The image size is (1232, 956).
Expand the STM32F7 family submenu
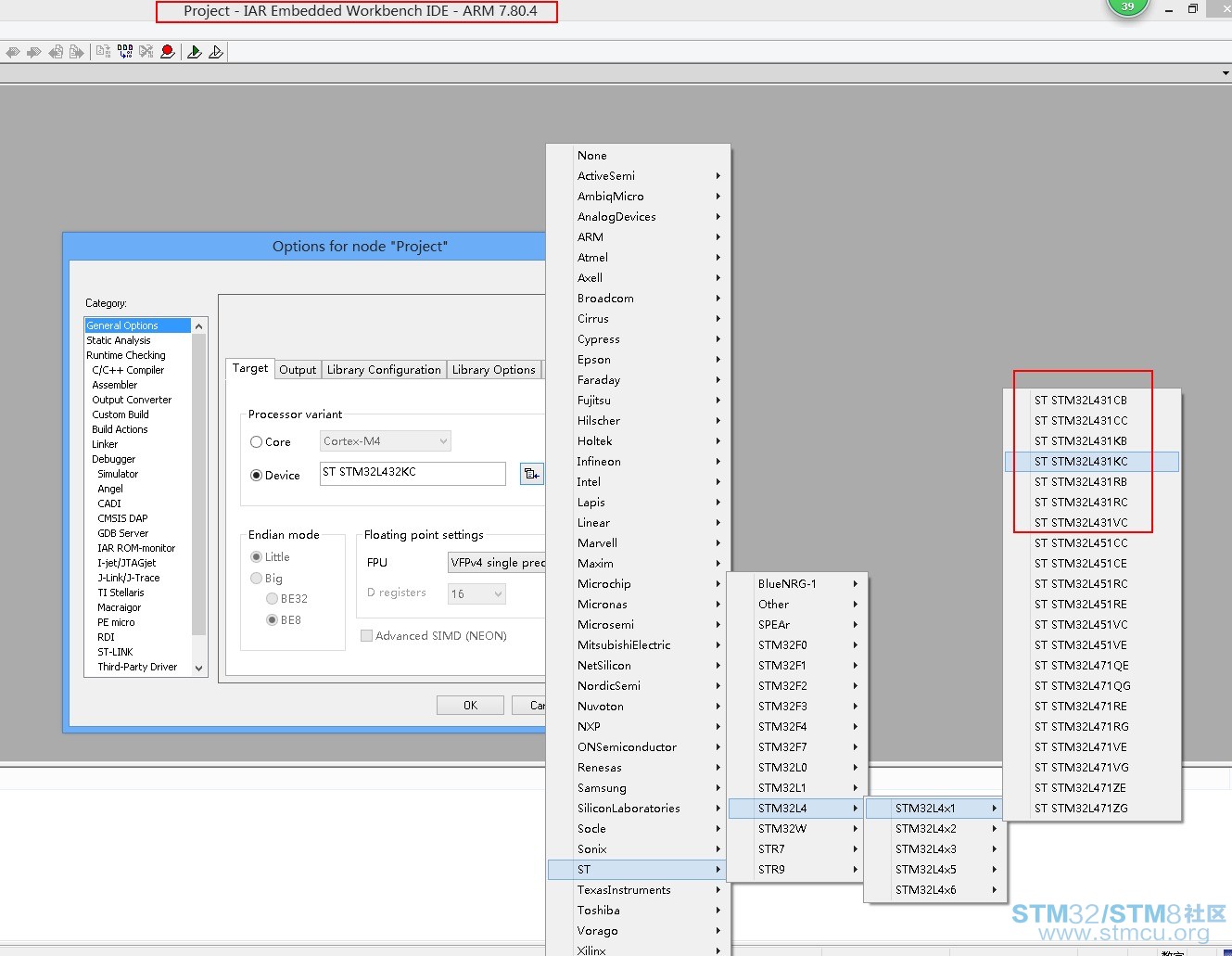[797, 747]
